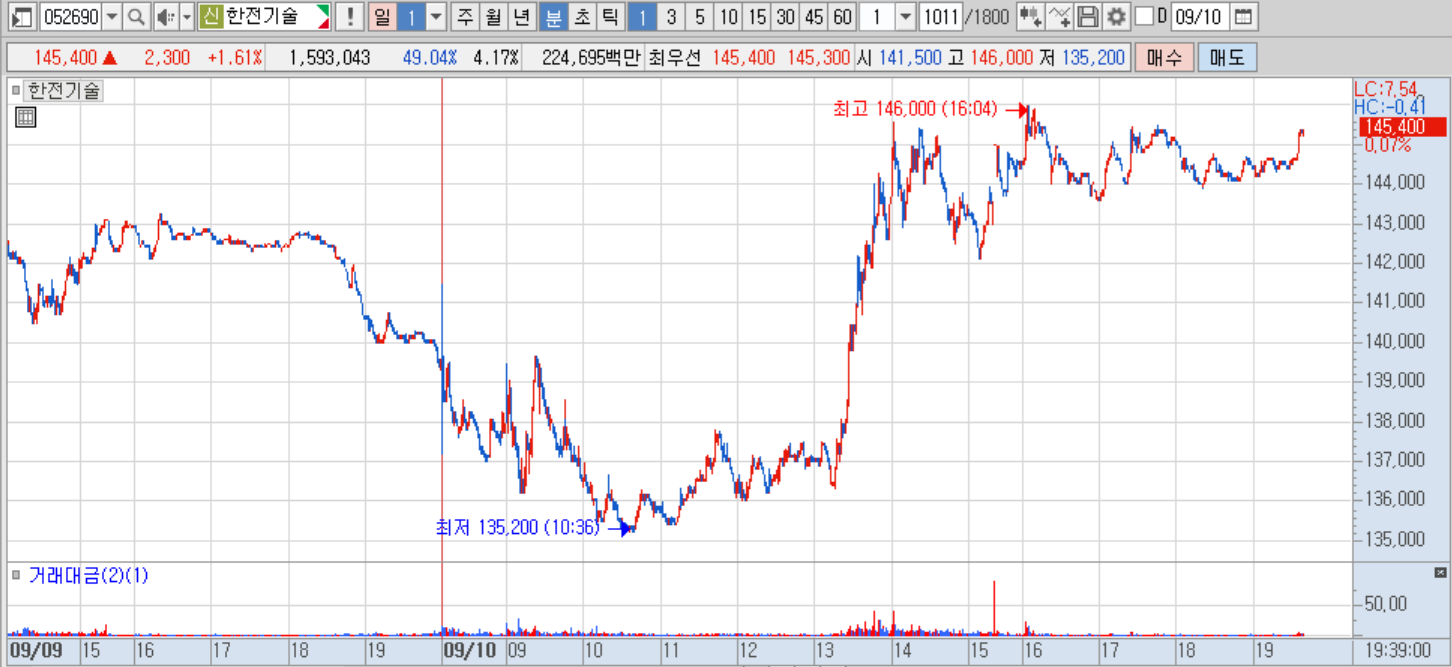Expand the stock code 052690 dropdown

click(x=111, y=17)
